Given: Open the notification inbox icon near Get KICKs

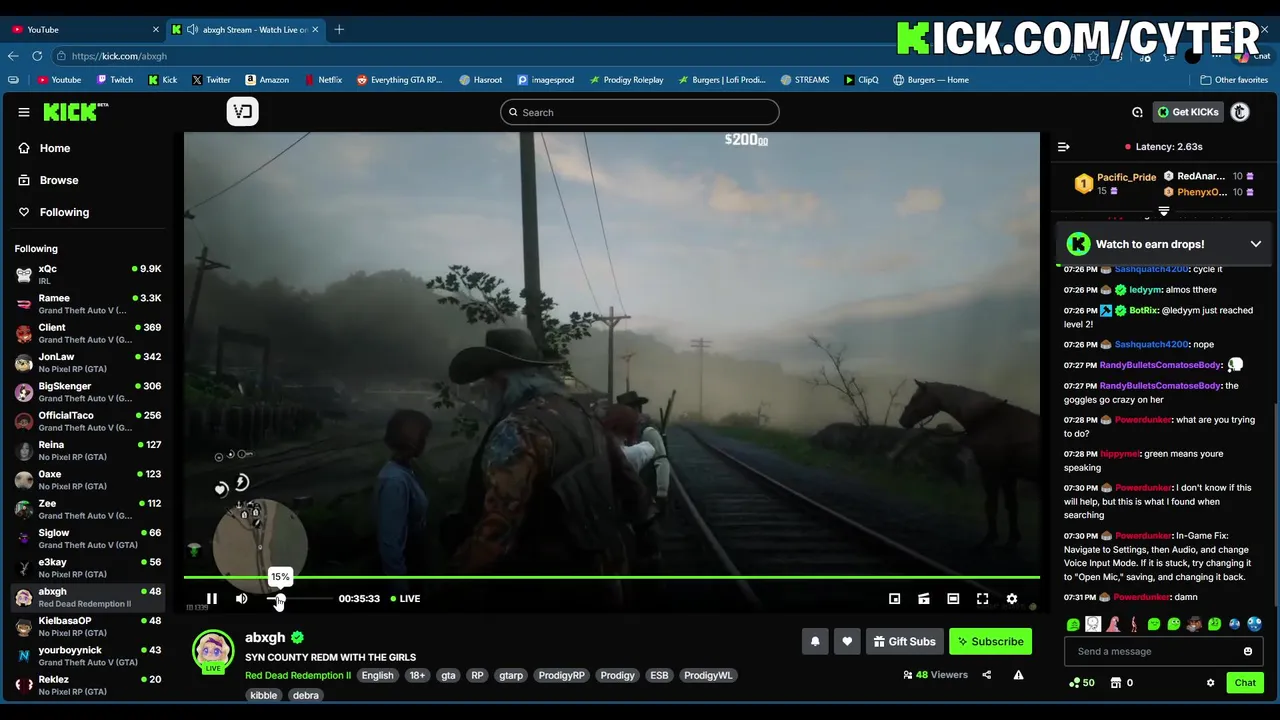Looking at the screenshot, I should [1137, 112].
